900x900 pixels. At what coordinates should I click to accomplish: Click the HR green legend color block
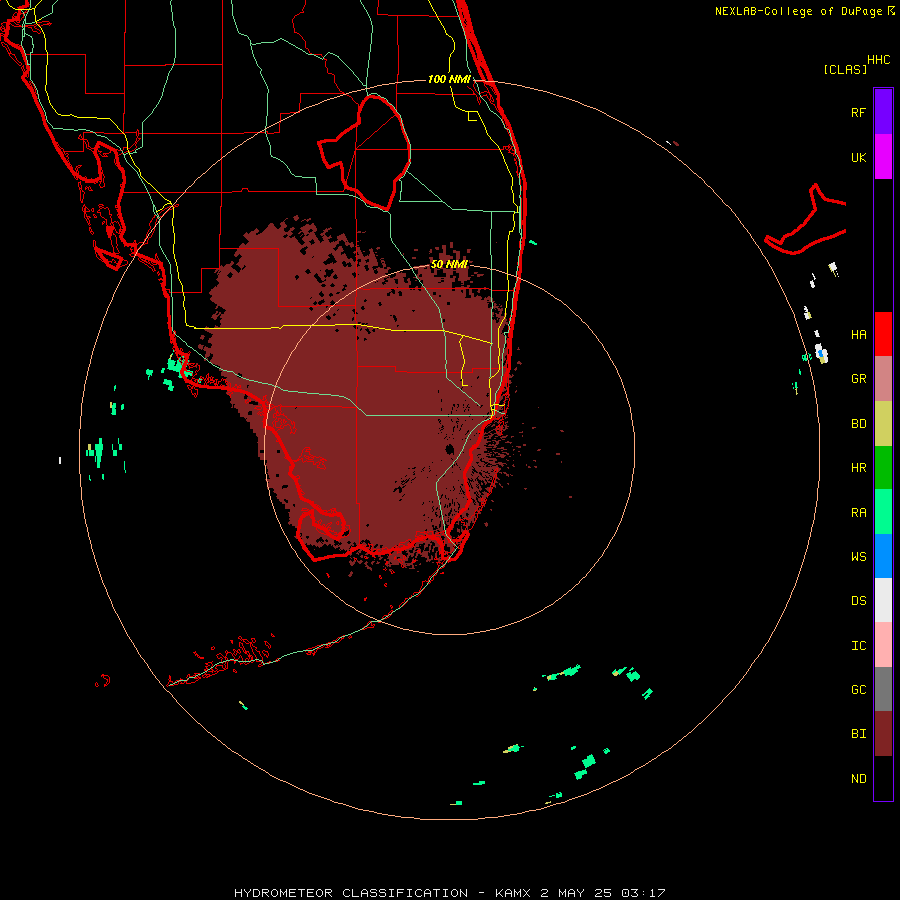point(883,468)
